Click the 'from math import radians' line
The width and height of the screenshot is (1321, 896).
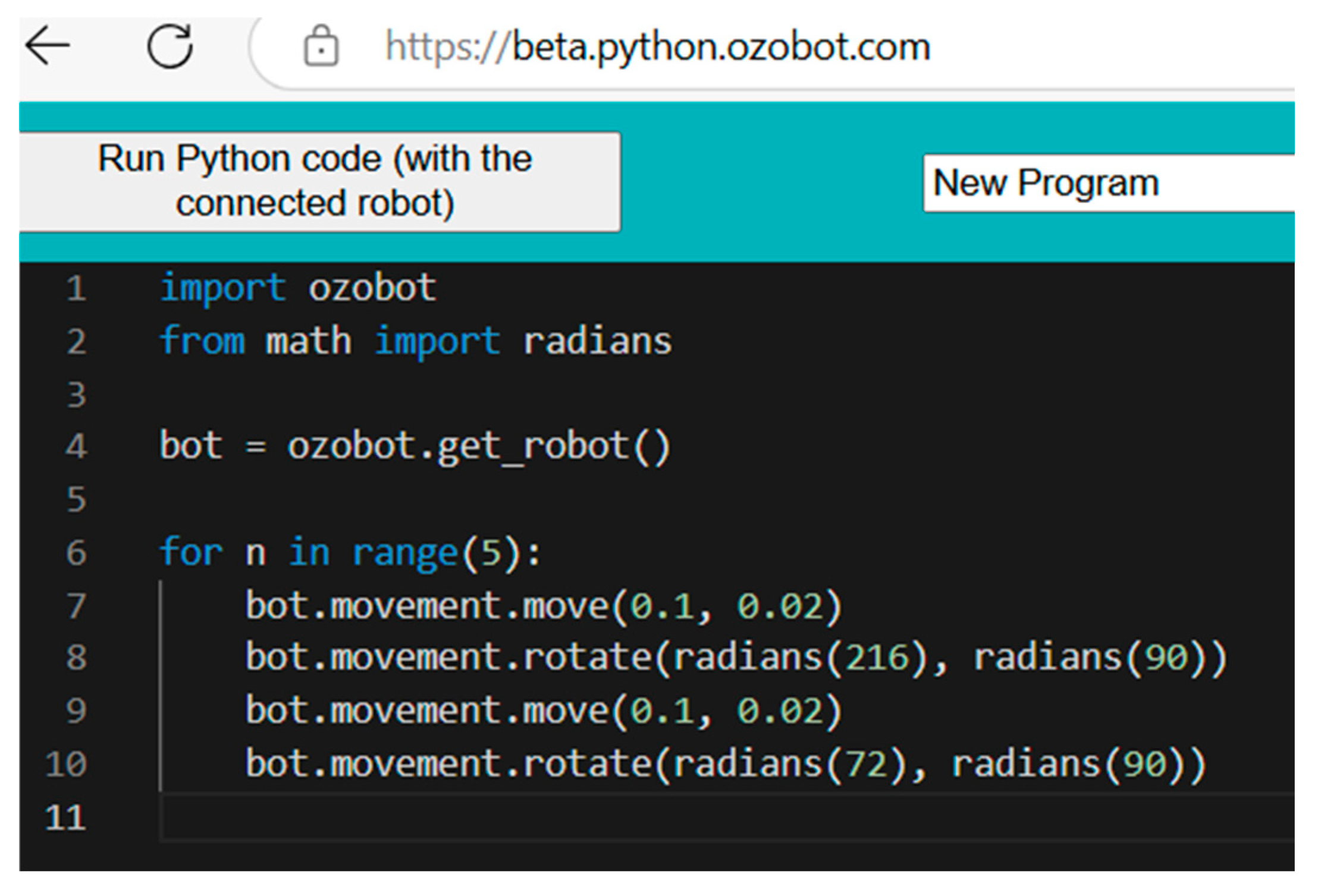click(415, 342)
